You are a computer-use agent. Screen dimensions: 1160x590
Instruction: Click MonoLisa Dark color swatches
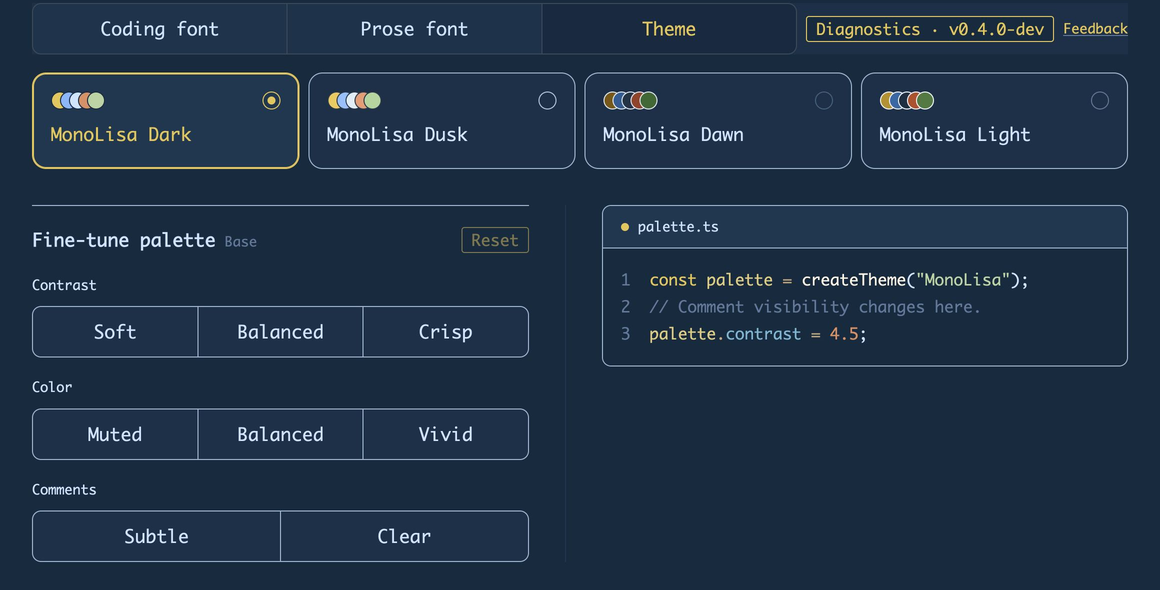78,101
